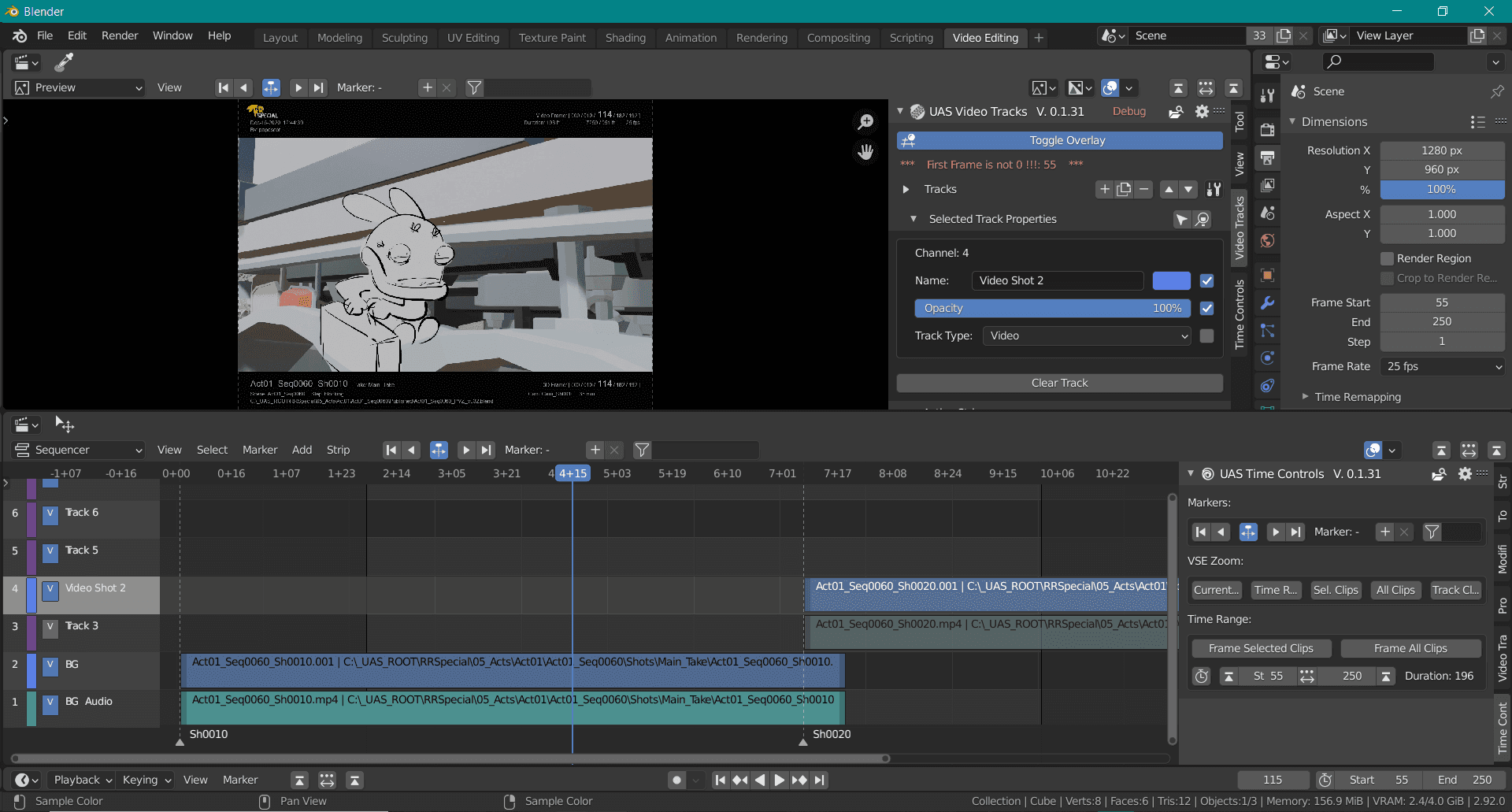Open the Track Type dropdown set to Video
This screenshot has height=812, width=1512.
tap(1085, 336)
